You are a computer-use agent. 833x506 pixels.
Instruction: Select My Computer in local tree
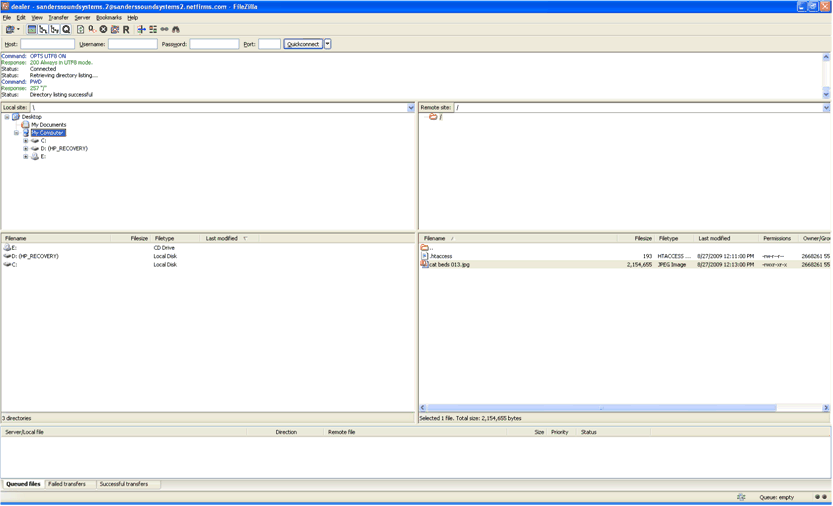point(48,133)
